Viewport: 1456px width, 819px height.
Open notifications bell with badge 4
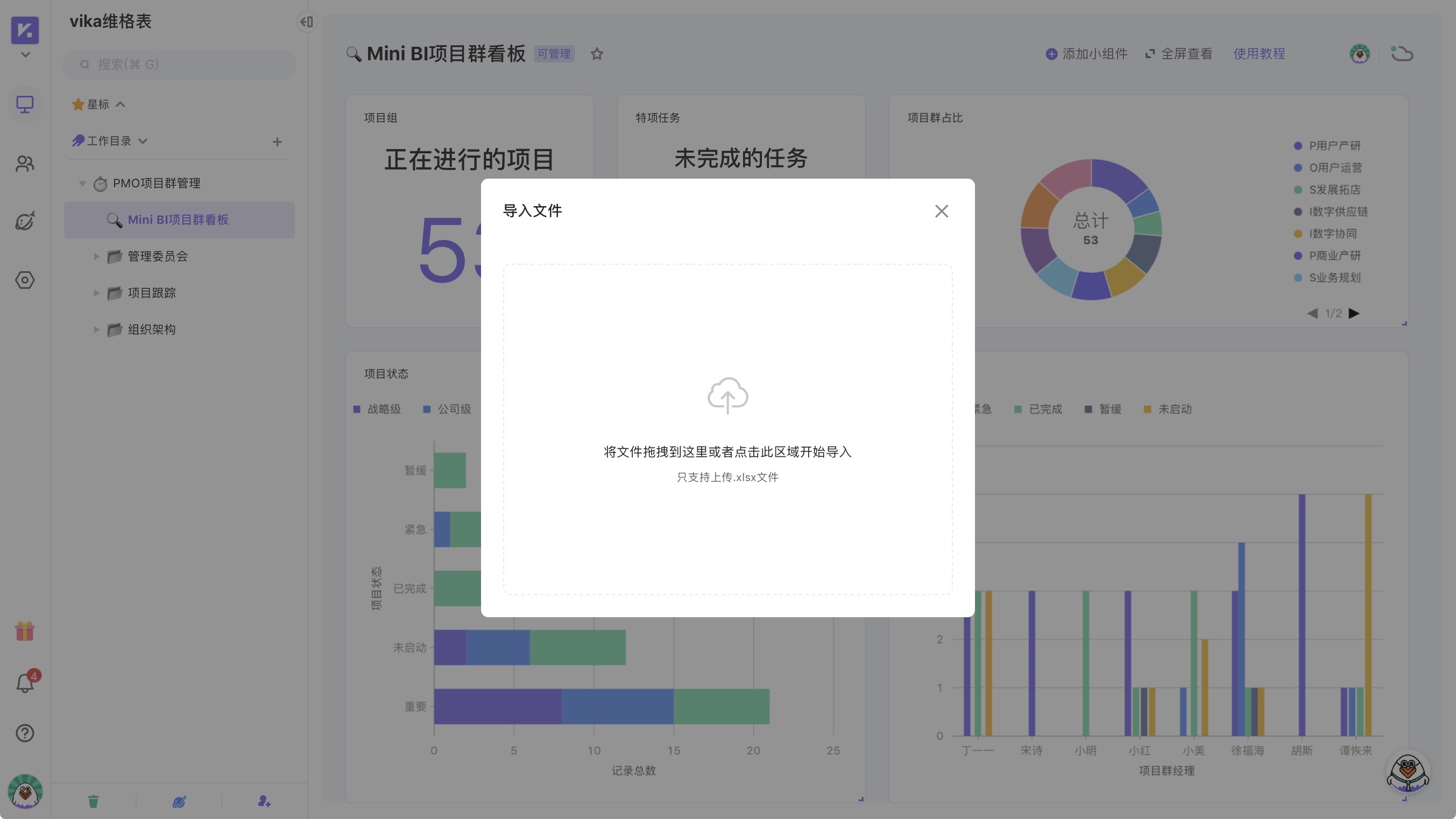[x=25, y=682]
